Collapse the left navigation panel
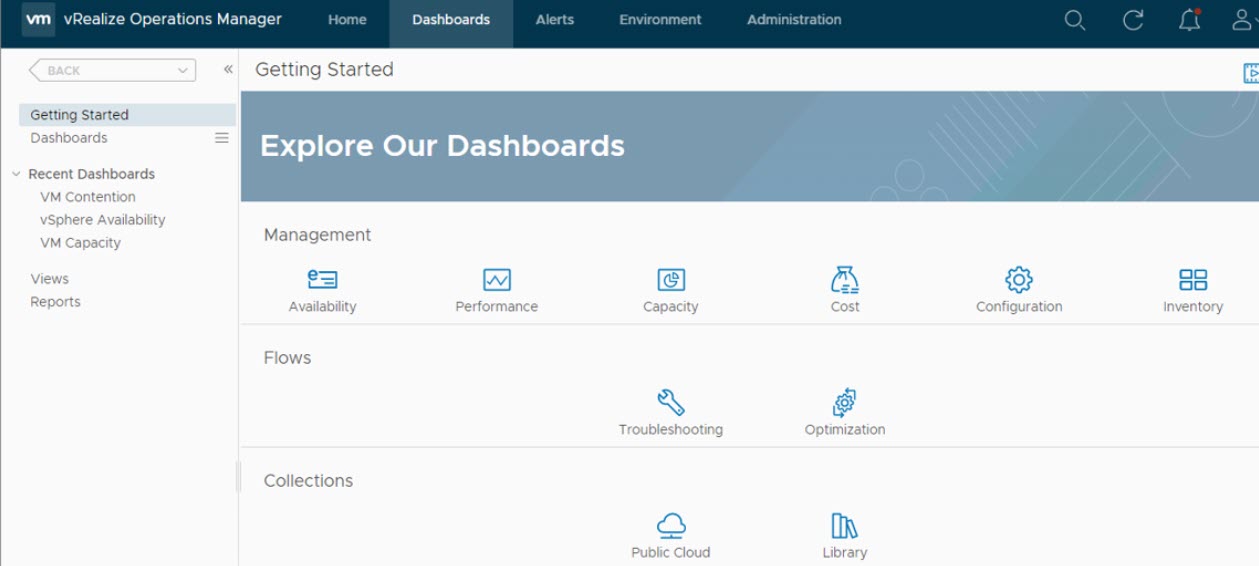Screen dimensions: 1259x566 coord(228,70)
